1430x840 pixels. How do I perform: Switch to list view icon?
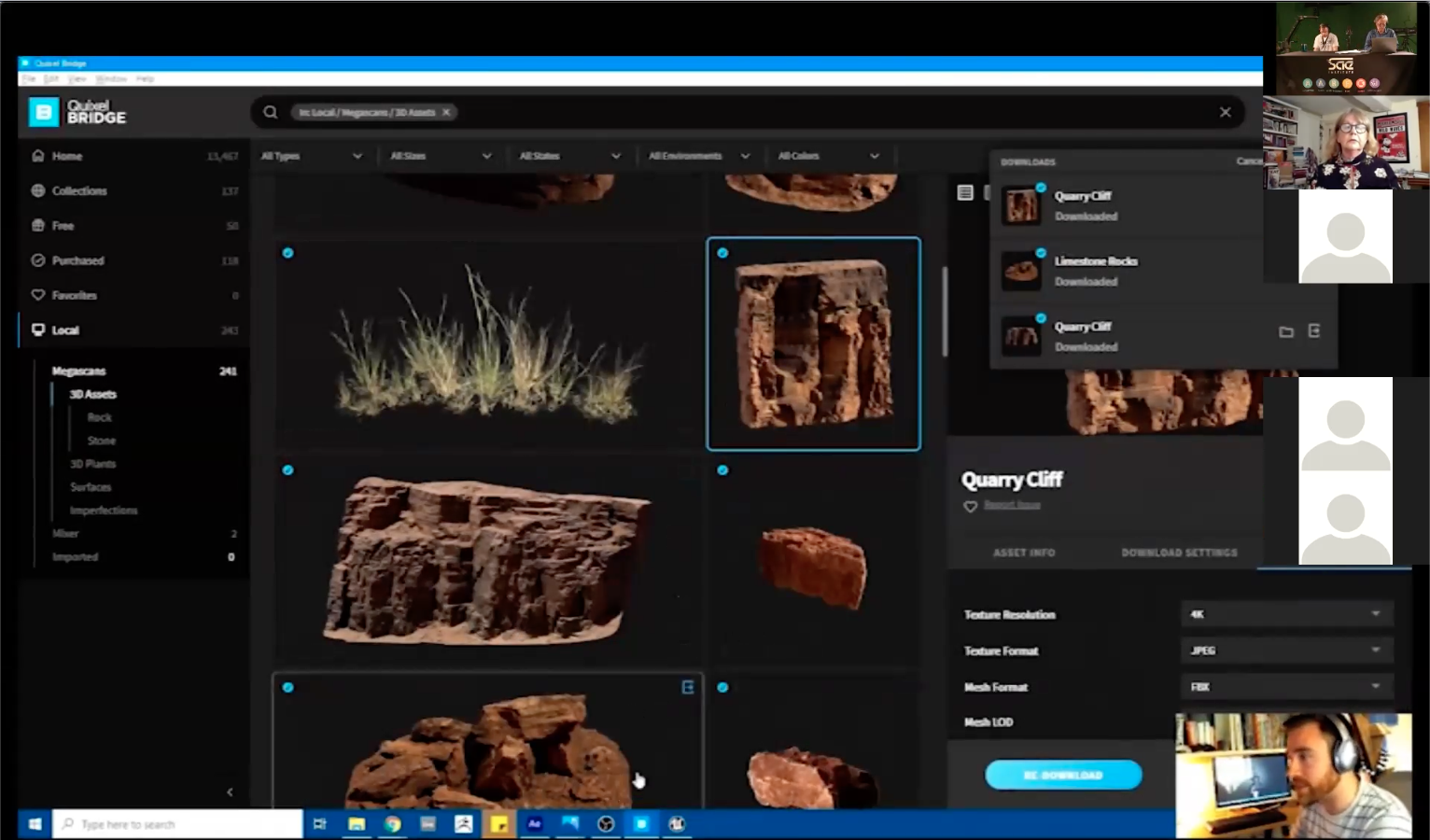pyautogui.click(x=965, y=192)
